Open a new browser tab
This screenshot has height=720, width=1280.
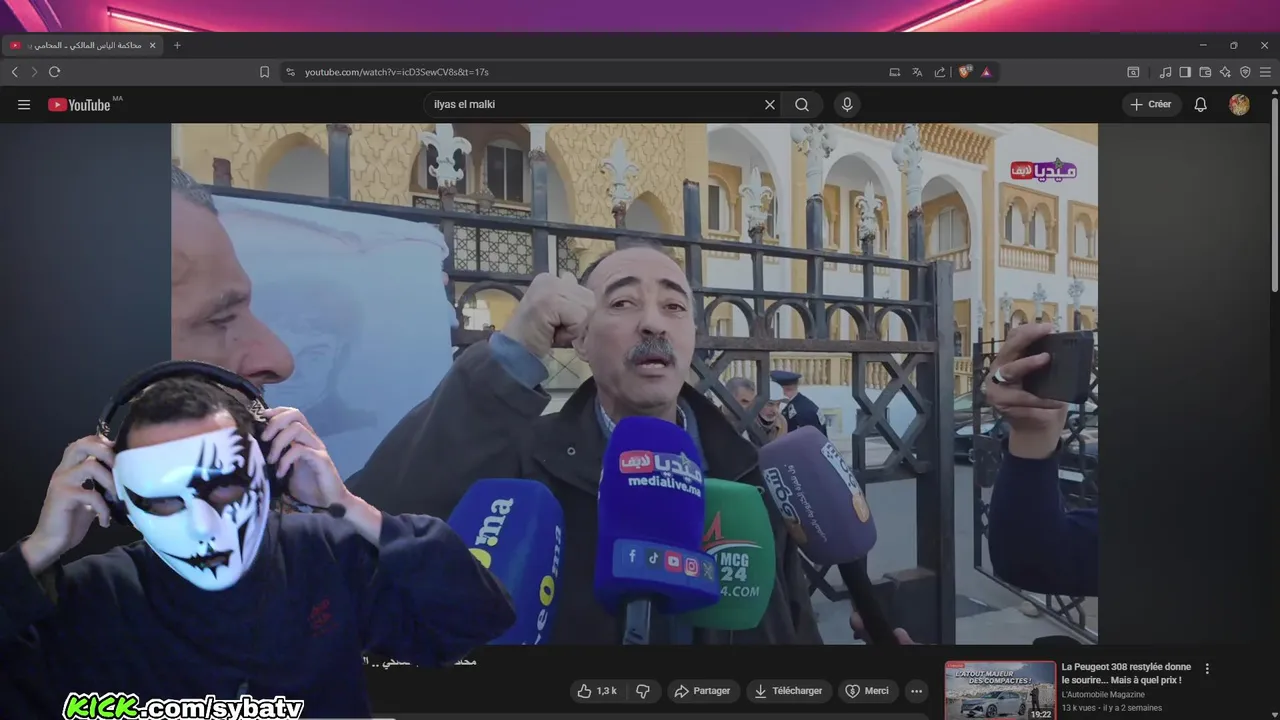coord(177,45)
